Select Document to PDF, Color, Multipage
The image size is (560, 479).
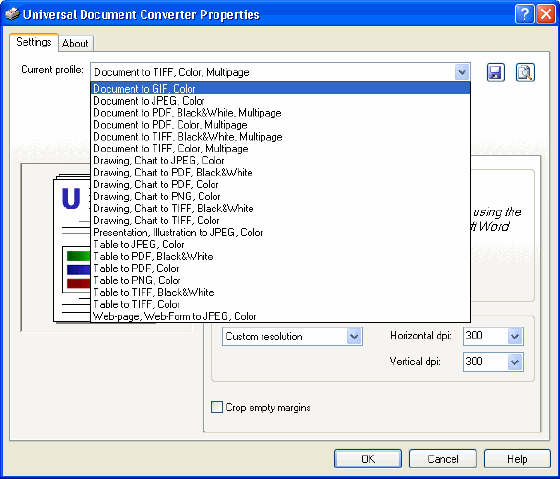(x=280, y=125)
